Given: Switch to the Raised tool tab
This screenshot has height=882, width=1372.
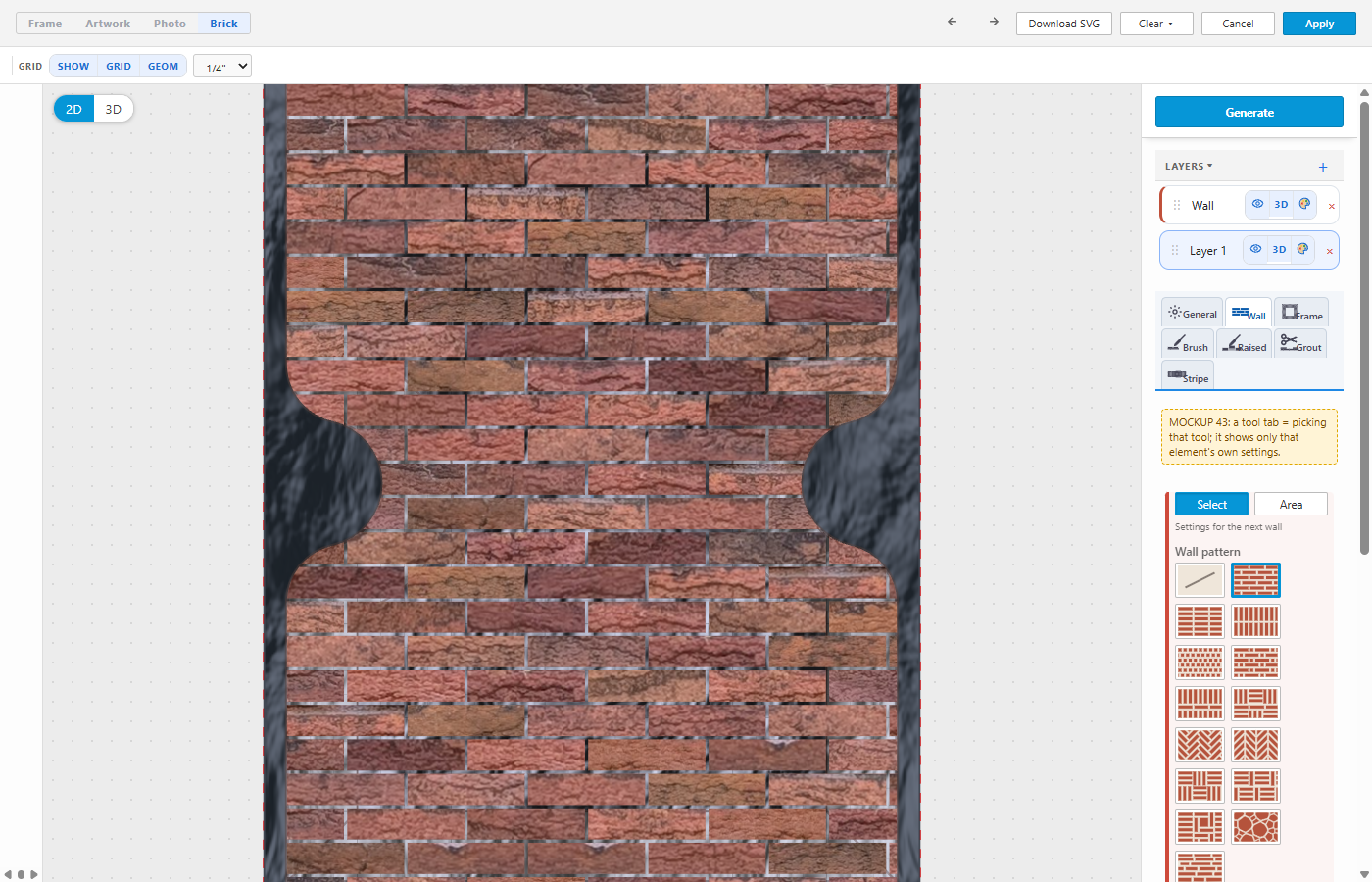Looking at the screenshot, I should click(x=1245, y=344).
